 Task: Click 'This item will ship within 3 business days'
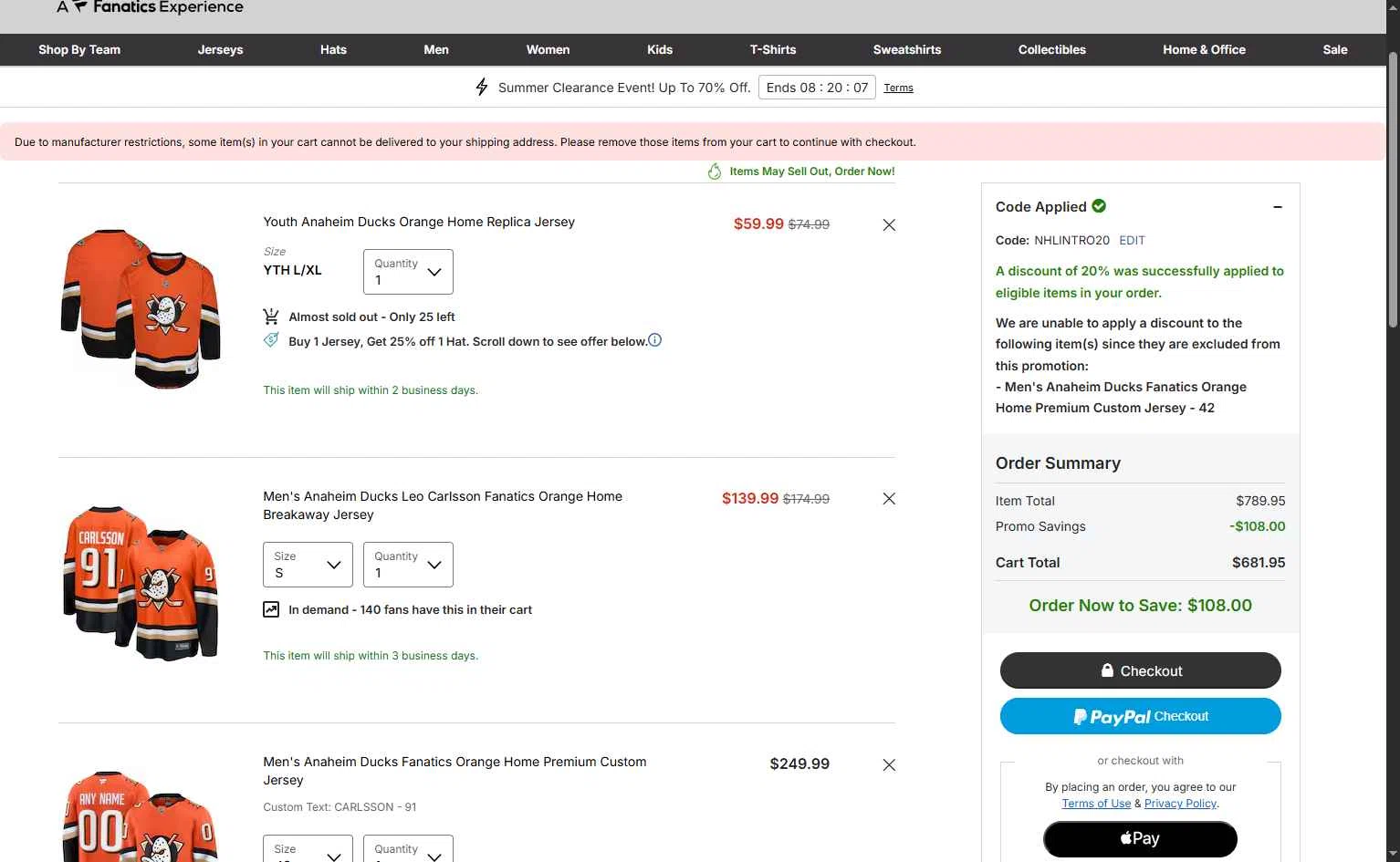371,656
